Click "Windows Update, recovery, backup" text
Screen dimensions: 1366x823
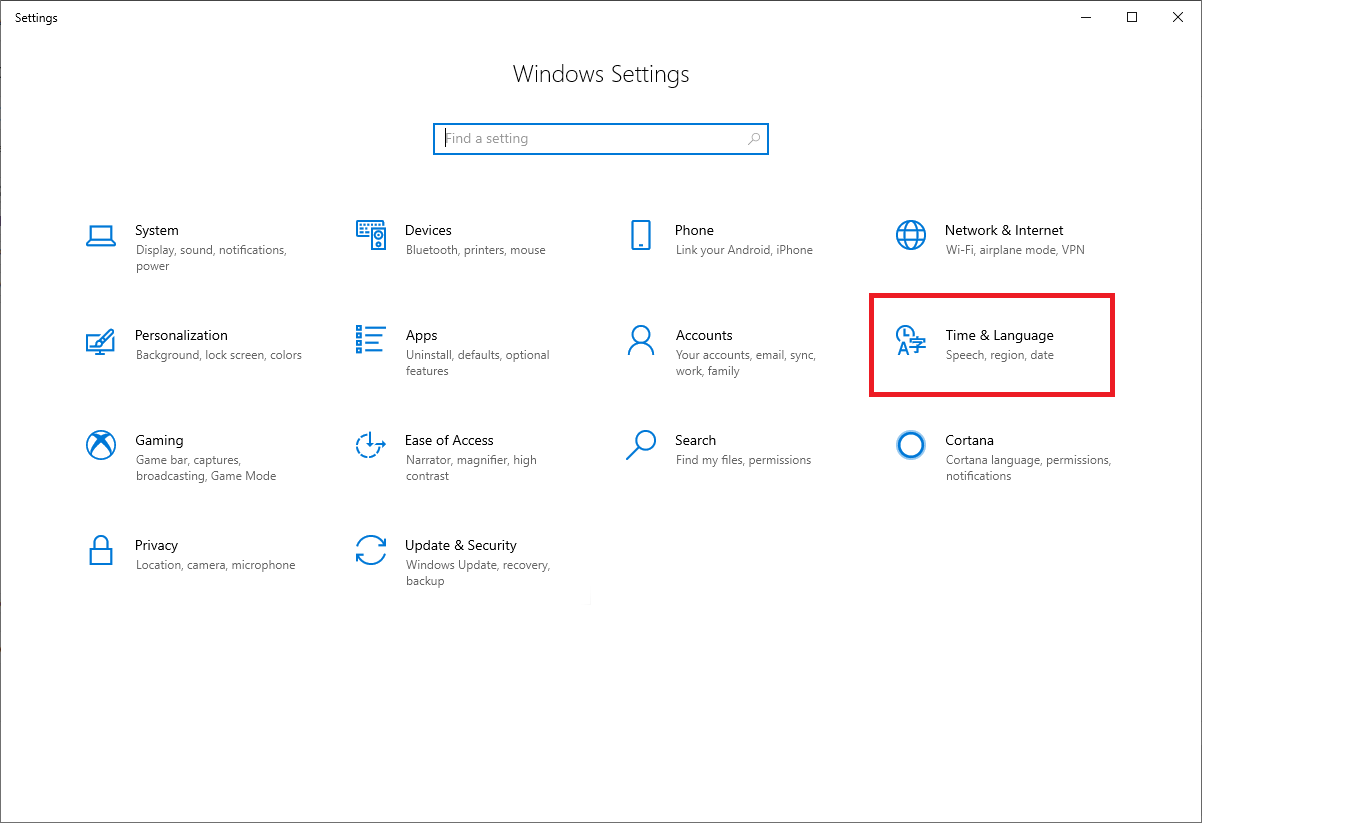(x=478, y=573)
